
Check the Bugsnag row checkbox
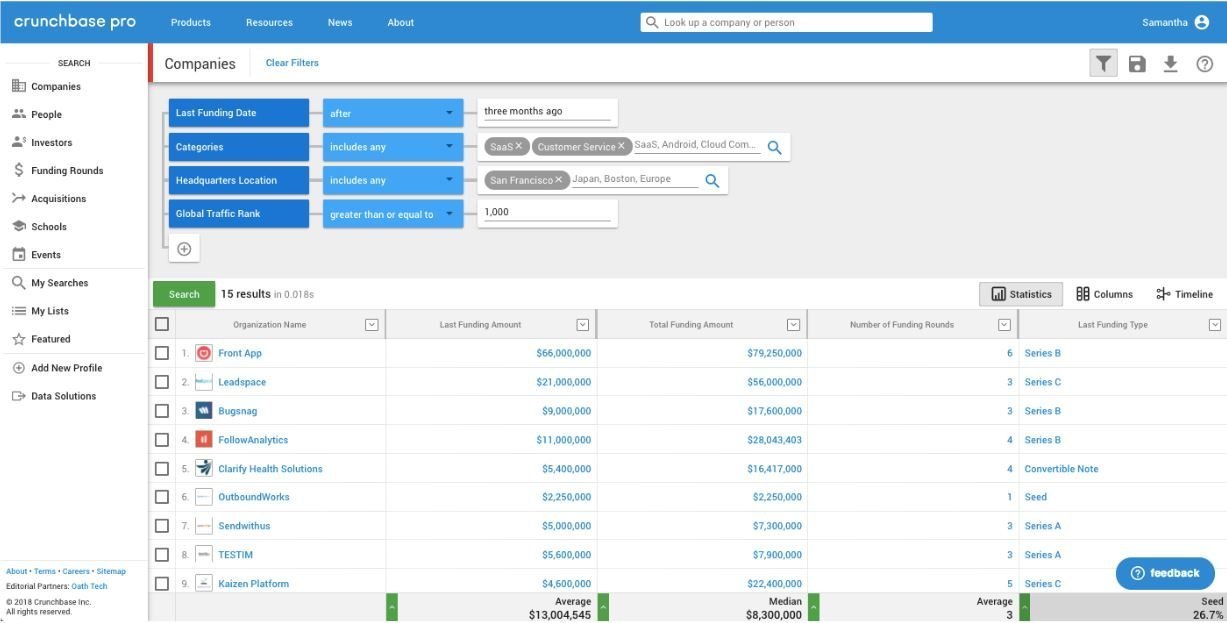(162, 411)
